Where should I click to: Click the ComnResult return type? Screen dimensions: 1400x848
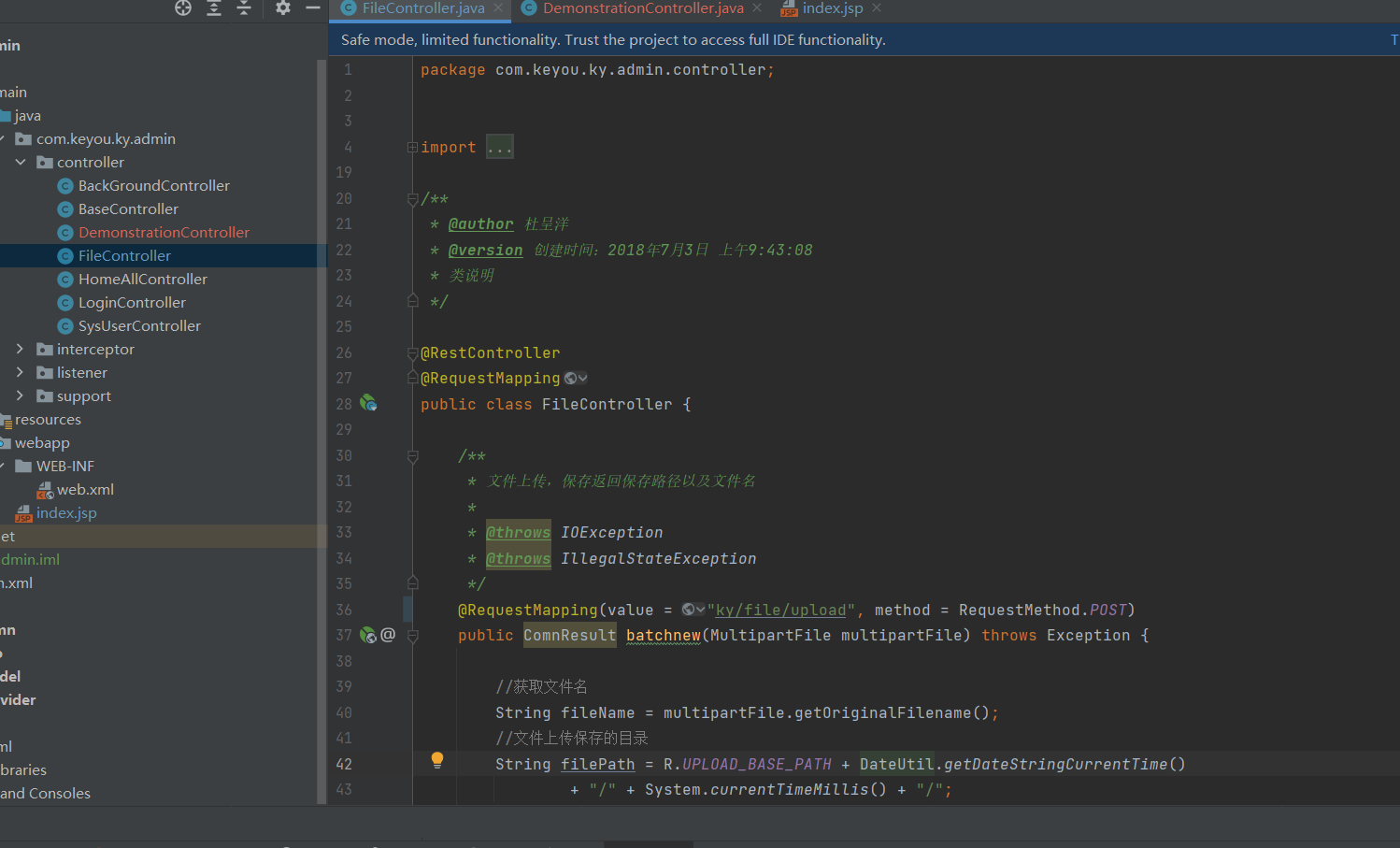[x=569, y=635]
